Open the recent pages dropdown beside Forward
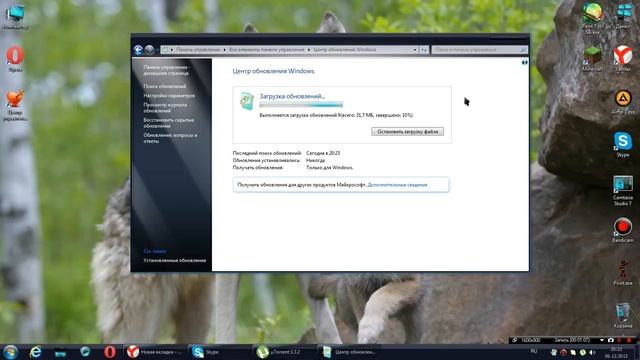The width and height of the screenshot is (640, 360). click(x=157, y=50)
